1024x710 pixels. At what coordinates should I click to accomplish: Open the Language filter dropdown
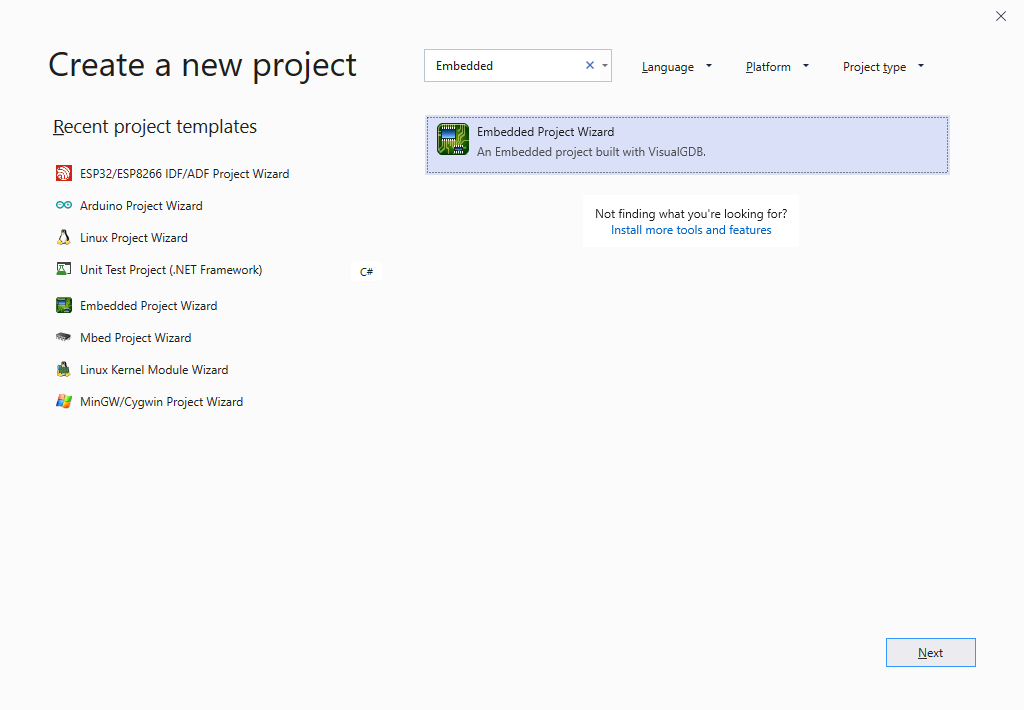pyautogui.click(x=677, y=67)
